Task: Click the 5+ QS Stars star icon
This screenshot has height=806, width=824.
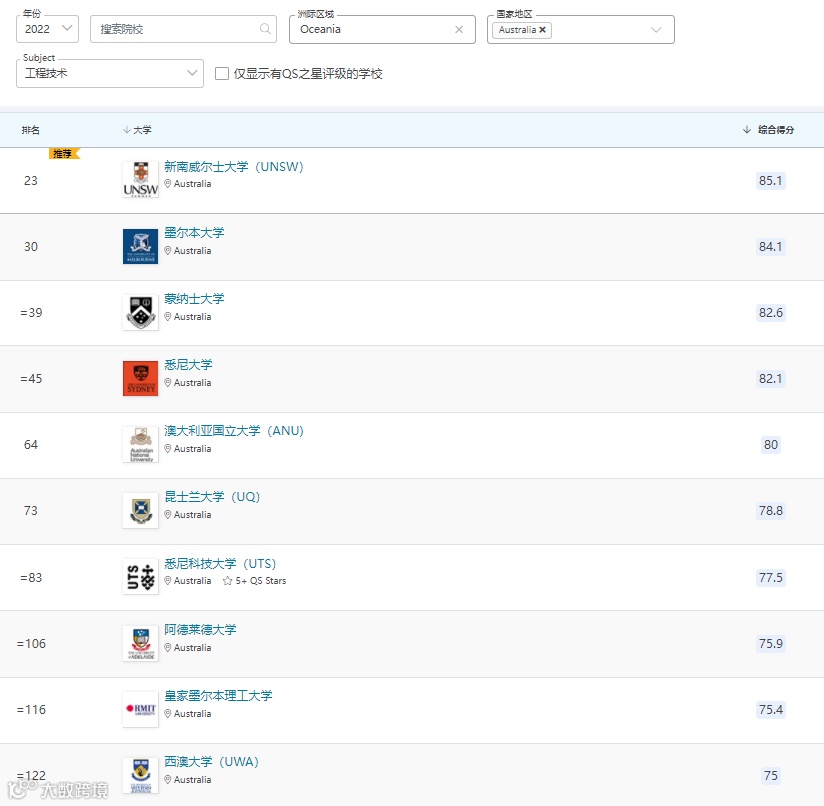Action: (x=228, y=581)
